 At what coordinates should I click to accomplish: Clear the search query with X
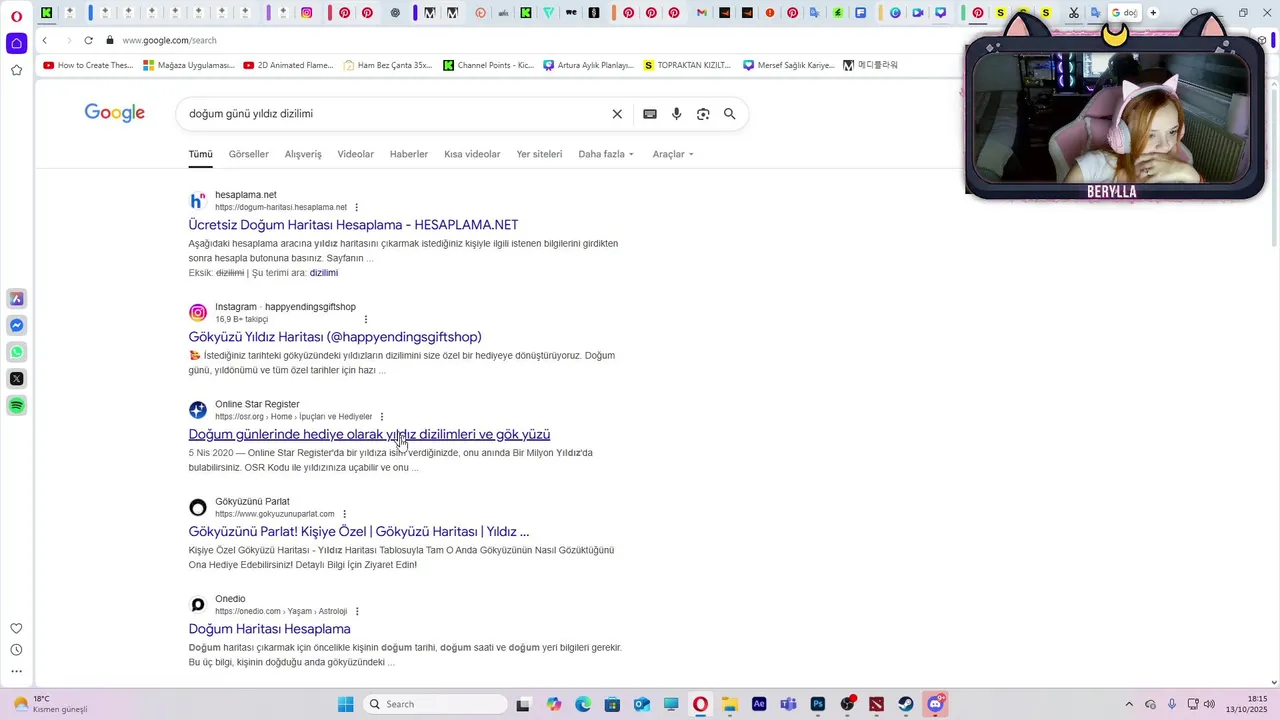(617, 114)
